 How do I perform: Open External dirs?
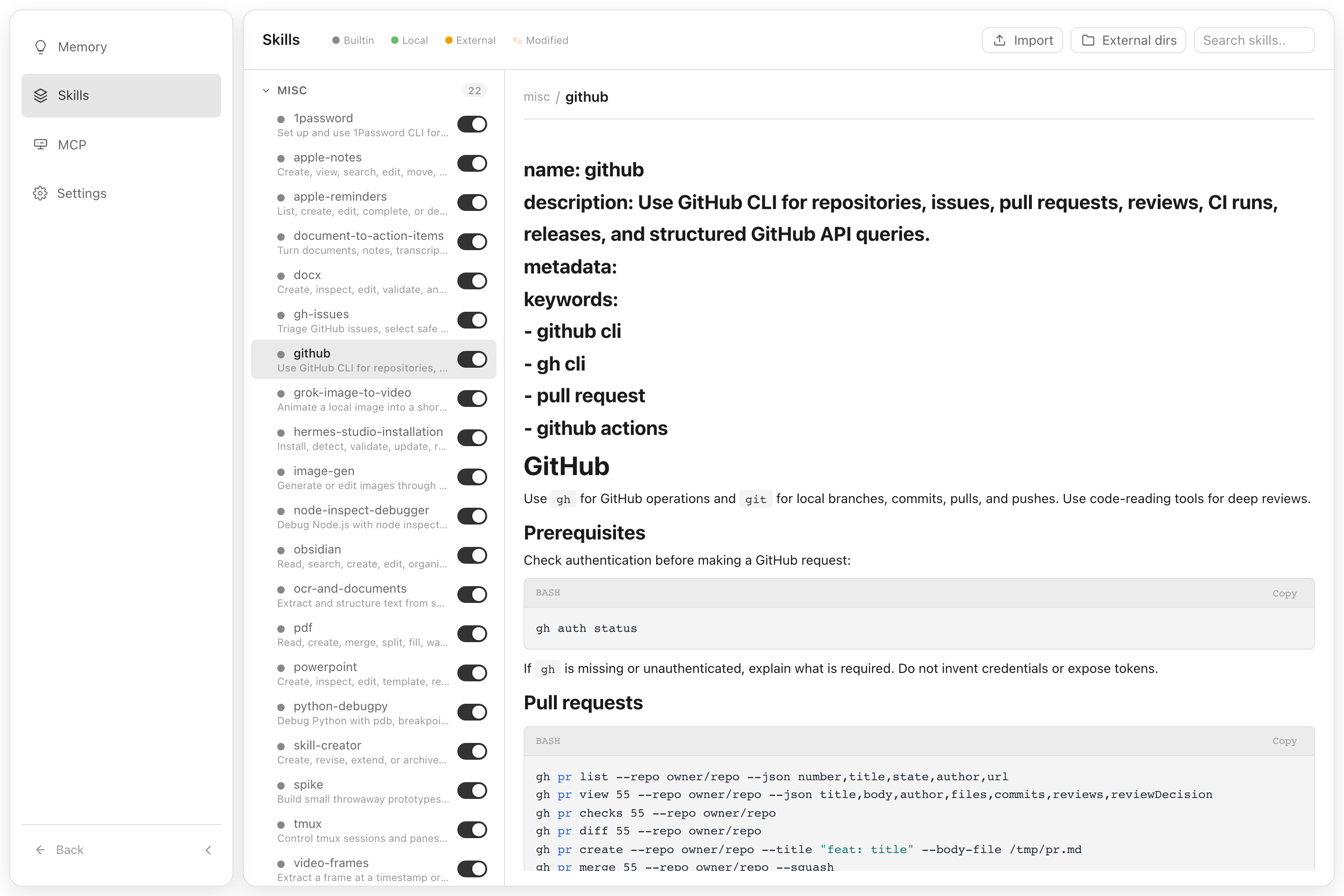tap(1128, 40)
